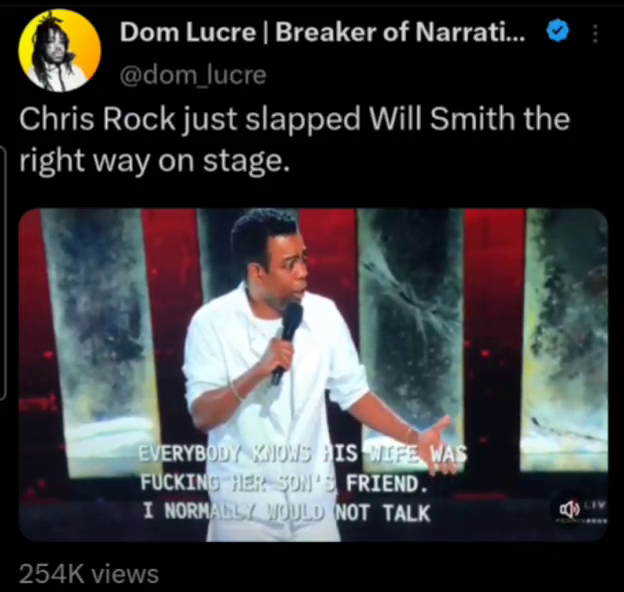Open Dom Lucre's round profile avatar
Screen dimensions: 624x592
point(60,51)
